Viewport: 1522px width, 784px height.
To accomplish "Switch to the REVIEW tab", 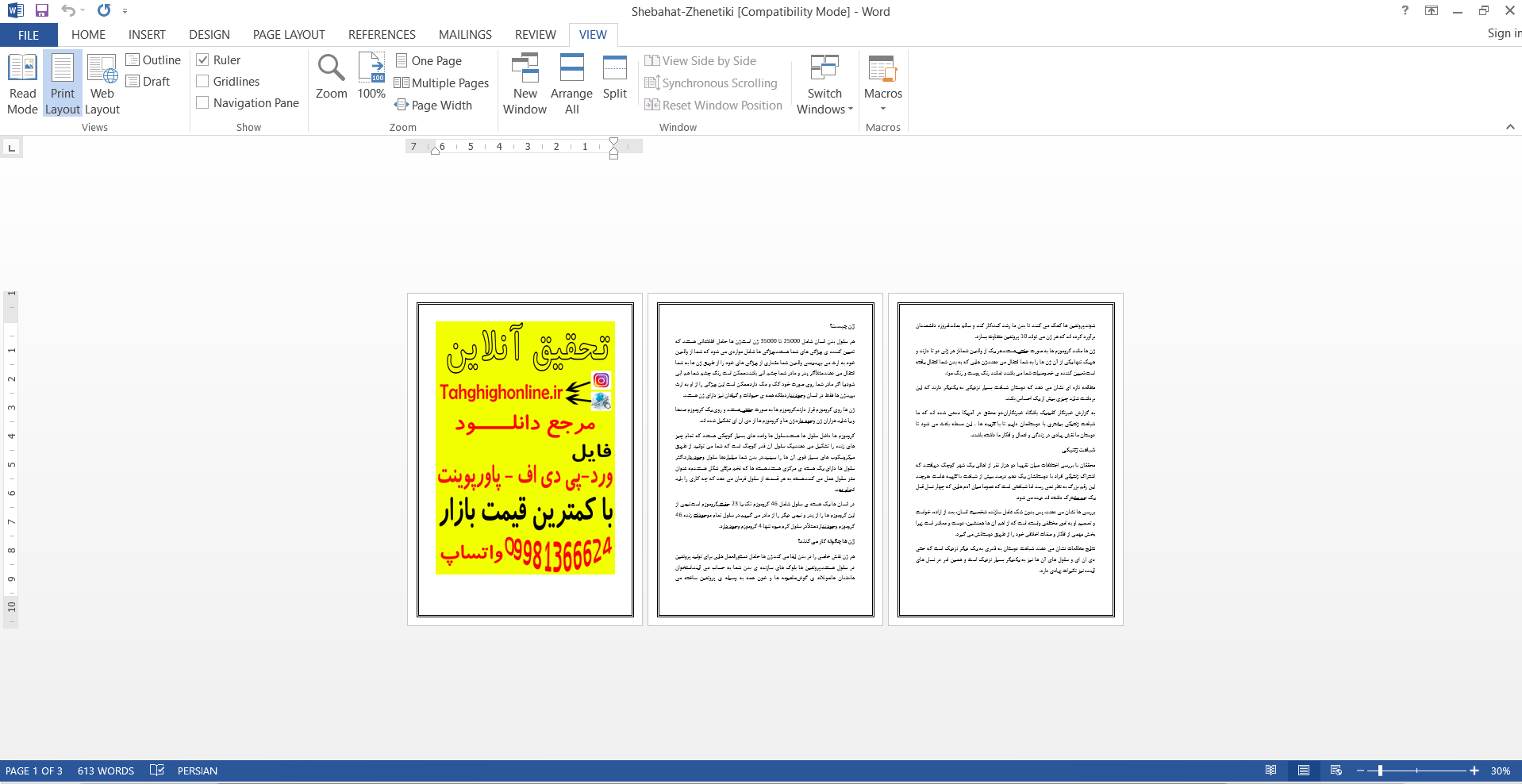I will [535, 35].
